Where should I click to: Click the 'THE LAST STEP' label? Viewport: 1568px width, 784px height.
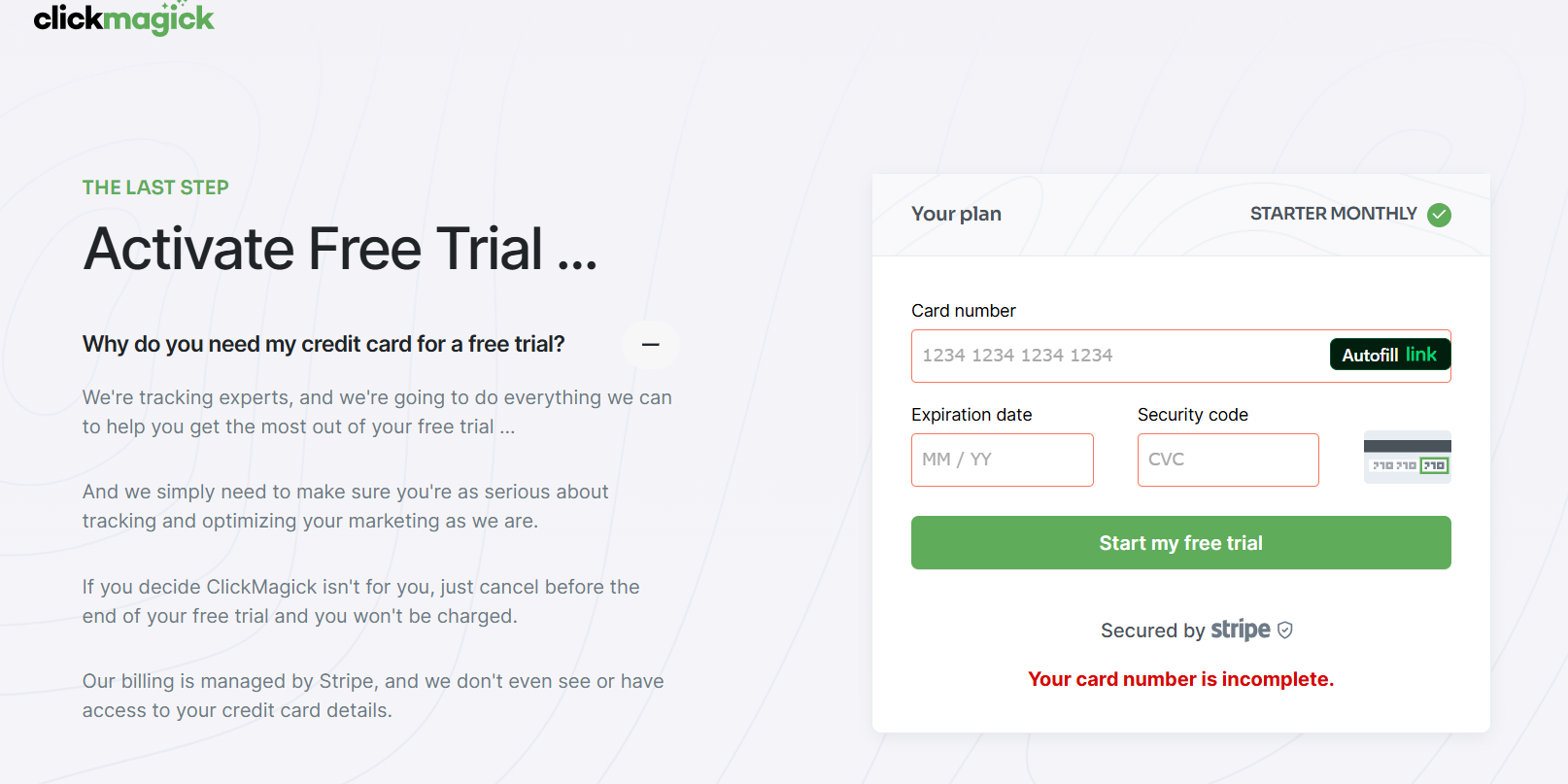[x=155, y=187]
